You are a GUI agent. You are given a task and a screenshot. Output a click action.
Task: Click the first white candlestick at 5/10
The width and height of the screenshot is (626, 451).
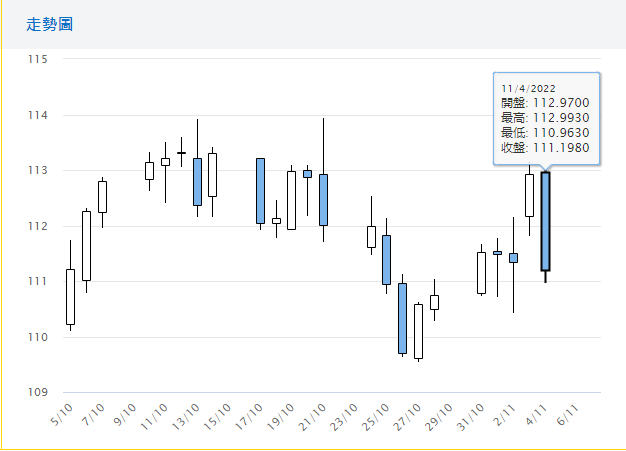point(70,296)
